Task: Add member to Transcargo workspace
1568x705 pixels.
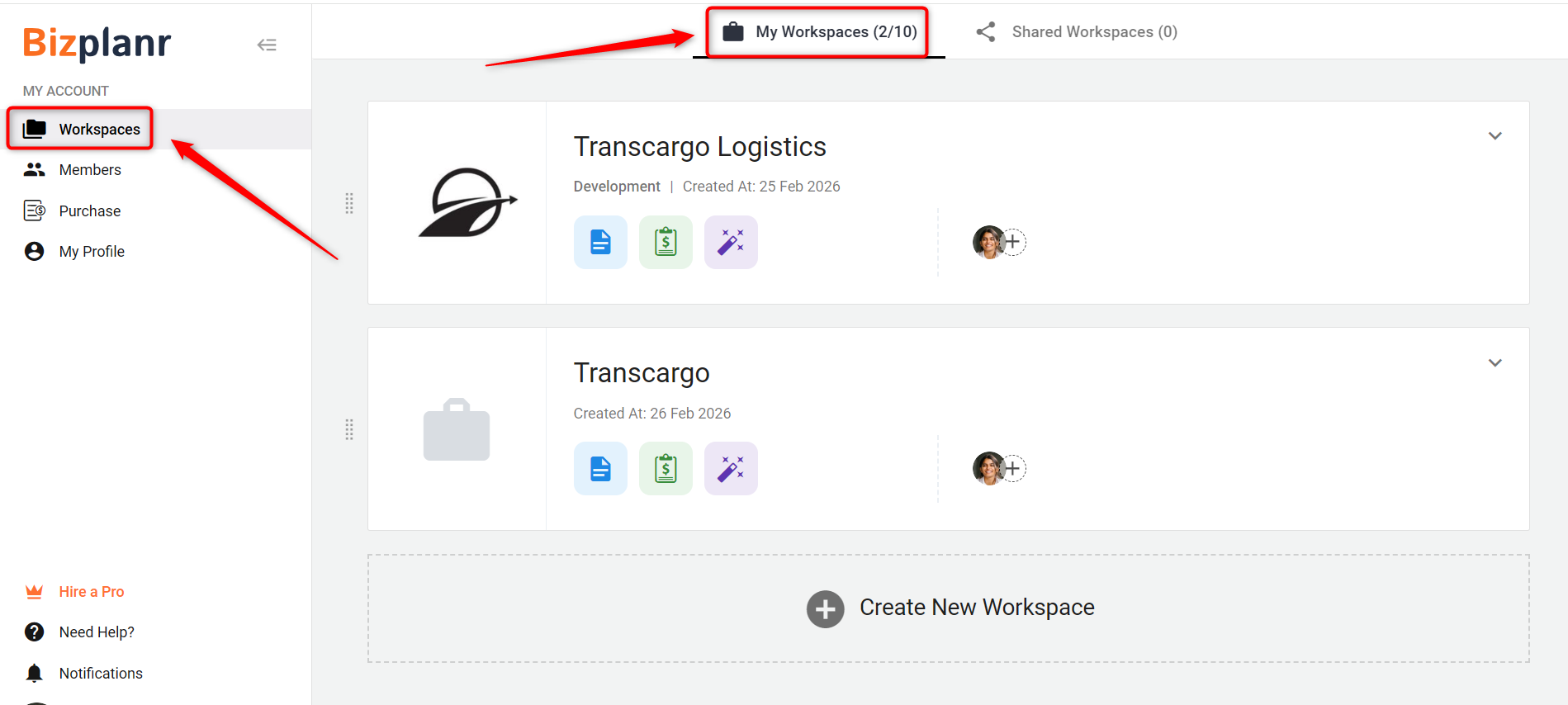Action: pos(1013,468)
